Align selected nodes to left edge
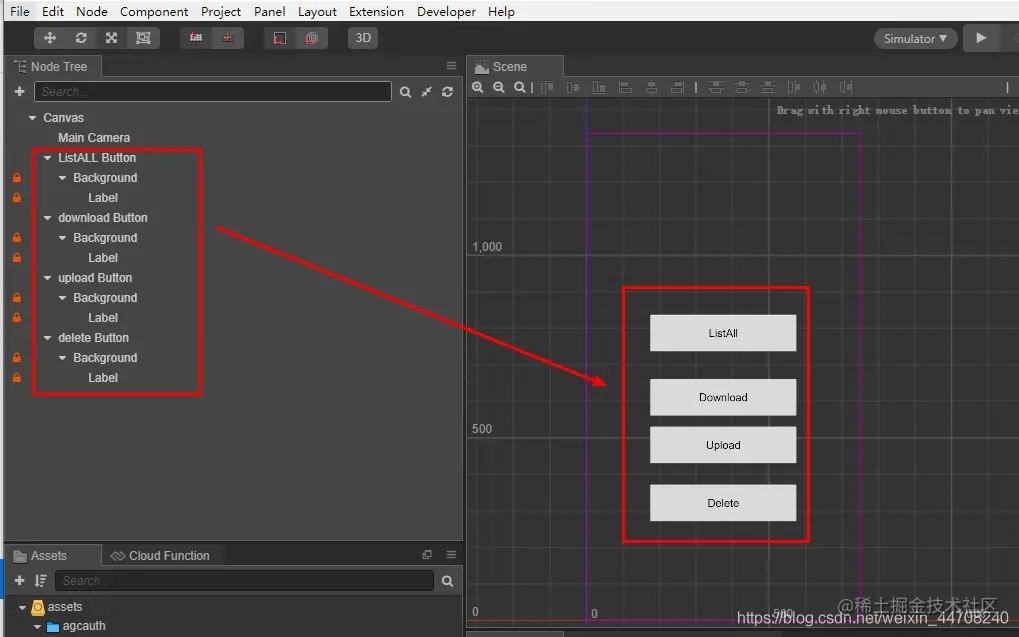 [625, 87]
